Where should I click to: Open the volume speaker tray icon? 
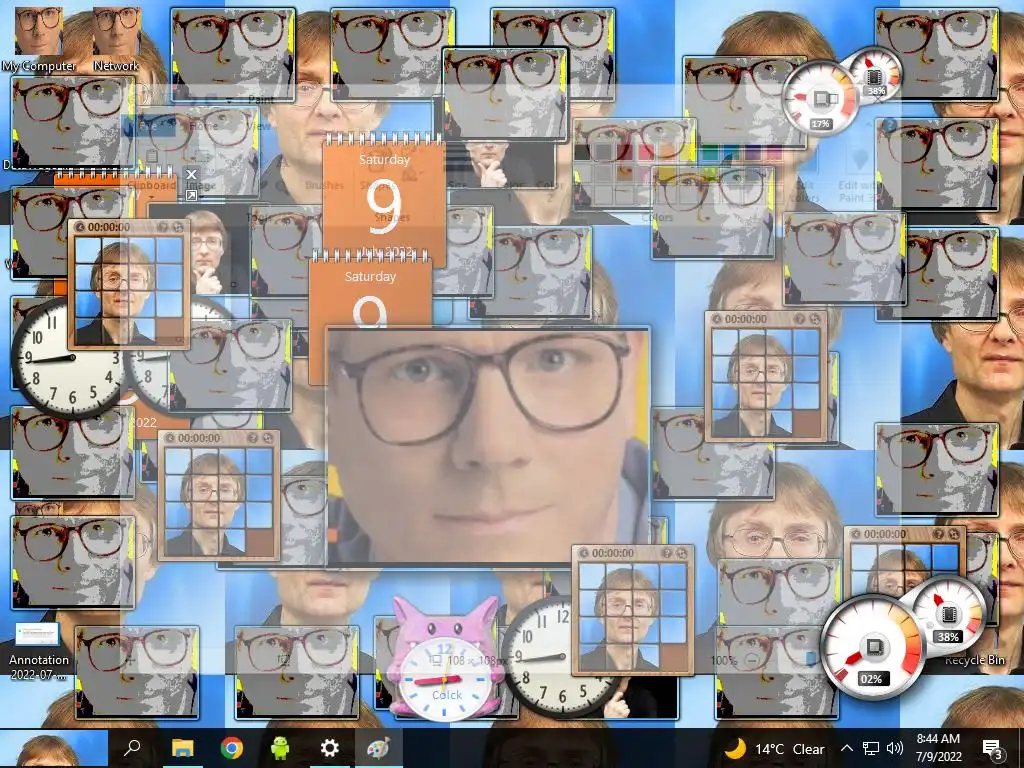[895, 748]
